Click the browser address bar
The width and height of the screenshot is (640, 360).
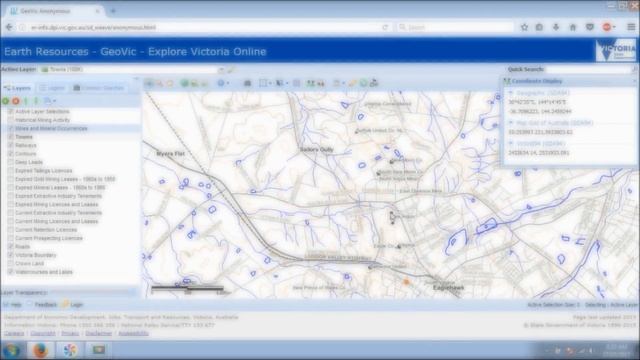(203, 27)
